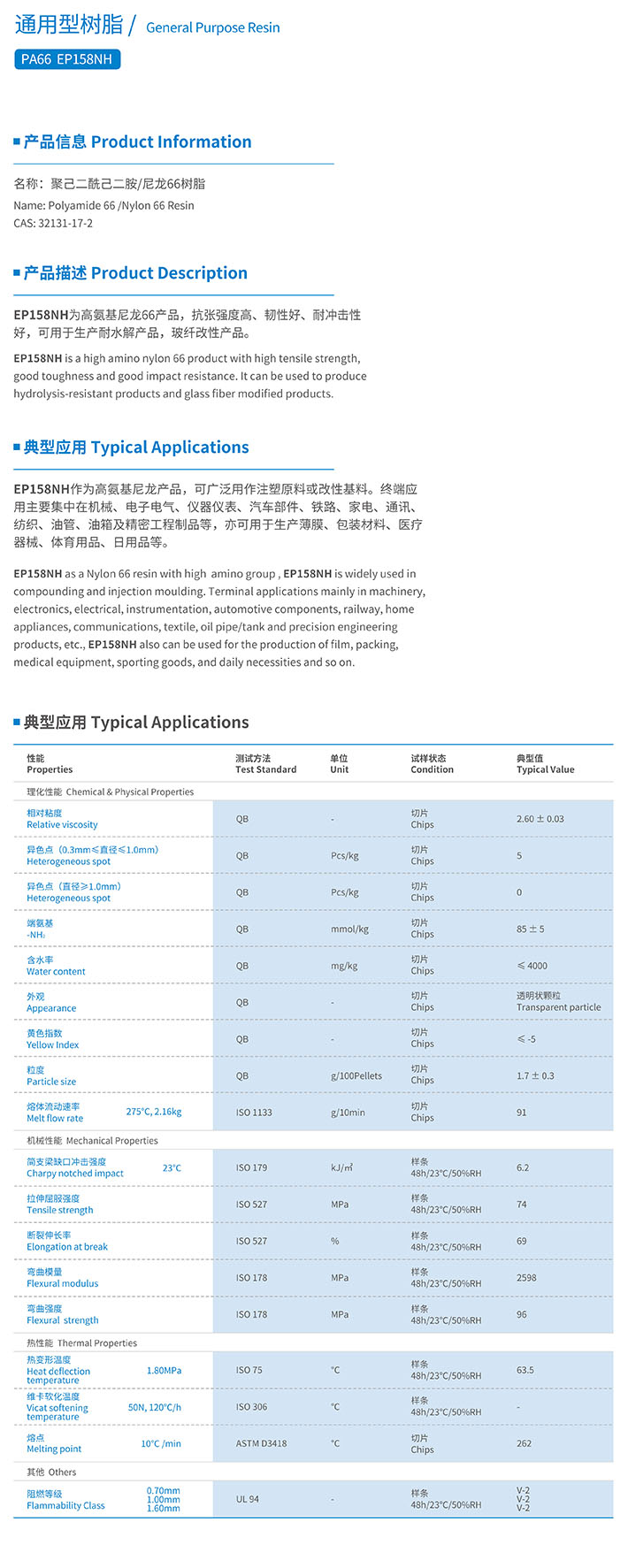Image resolution: width=628 pixels, height=1568 pixels.
Task: Click the UL 94 standard cell
Action: click(x=248, y=1499)
